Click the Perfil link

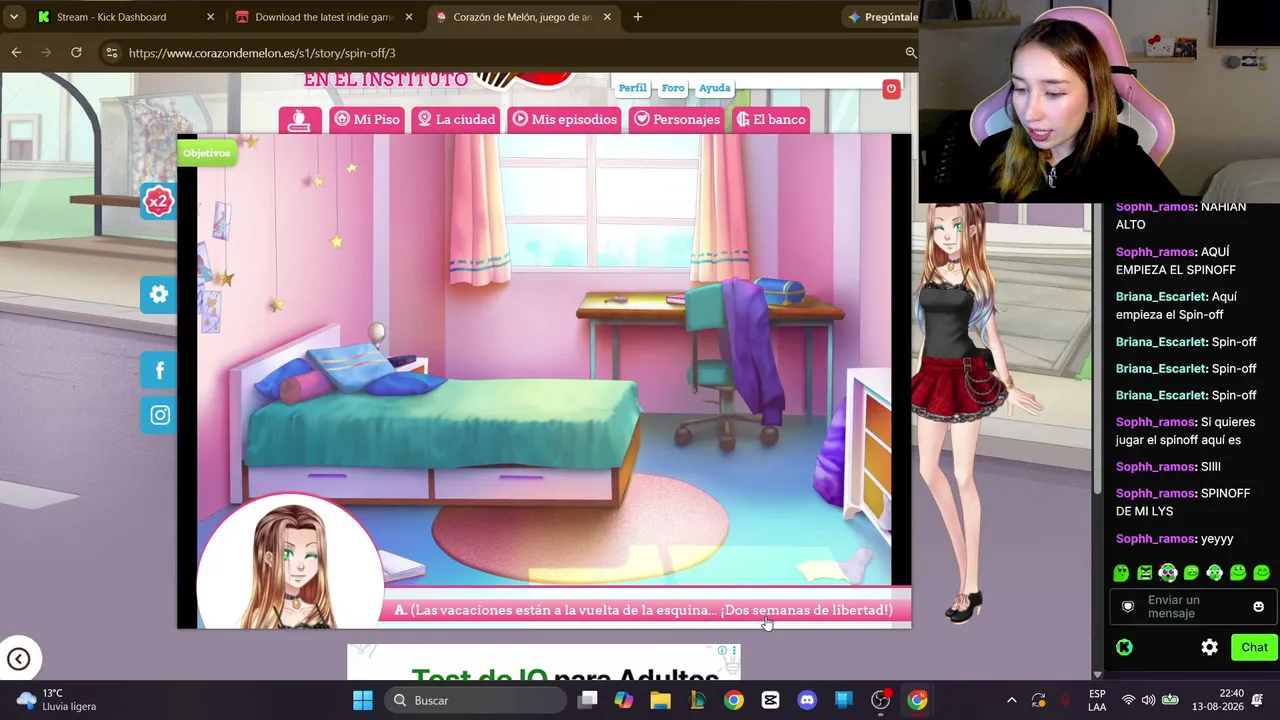(632, 88)
